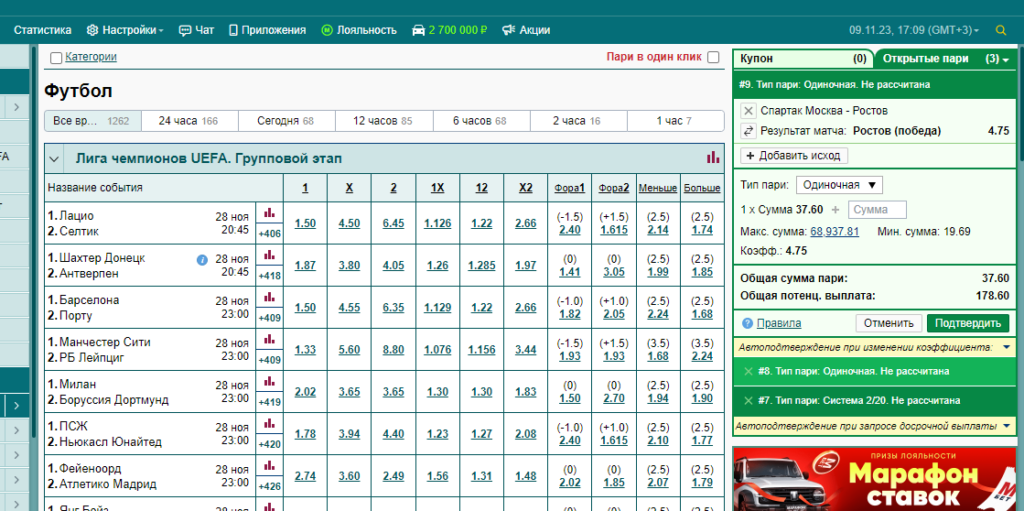Select the Сегодня time filter

[x=287, y=121]
